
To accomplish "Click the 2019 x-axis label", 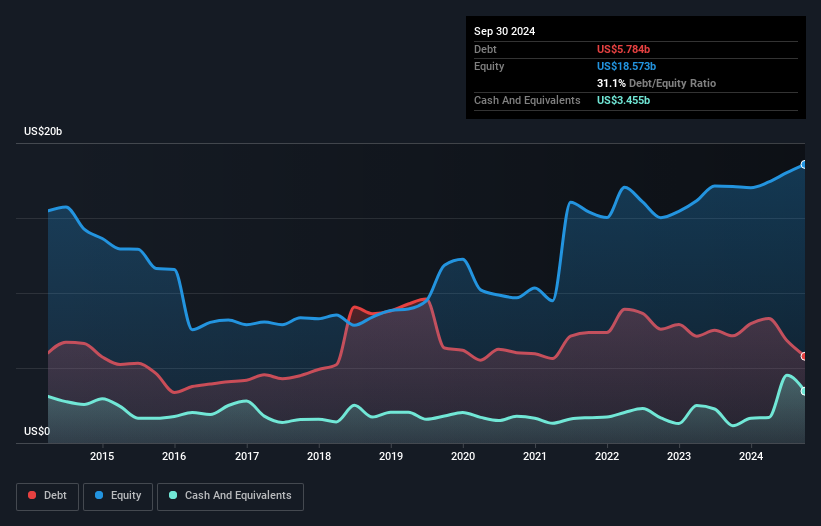I will click(391, 456).
